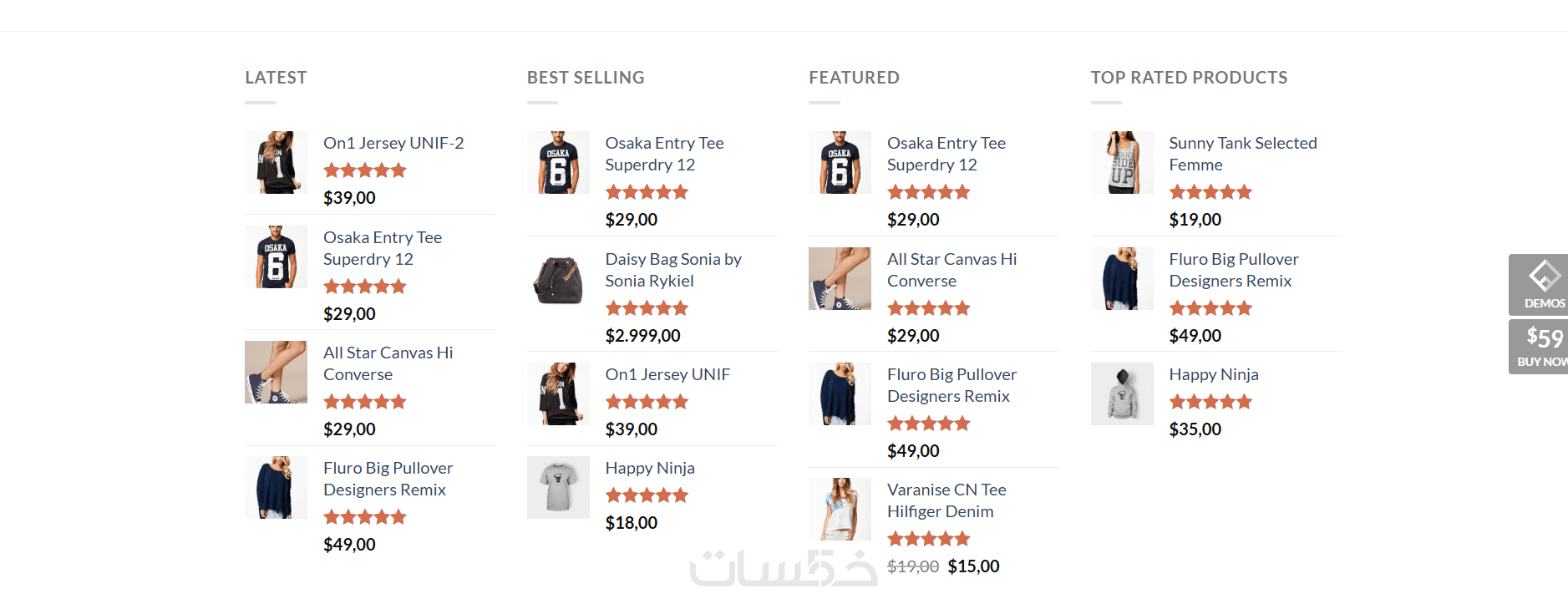Click star rating of Sunny Tank Selected Femme
The image size is (1568, 599).
point(1210,192)
